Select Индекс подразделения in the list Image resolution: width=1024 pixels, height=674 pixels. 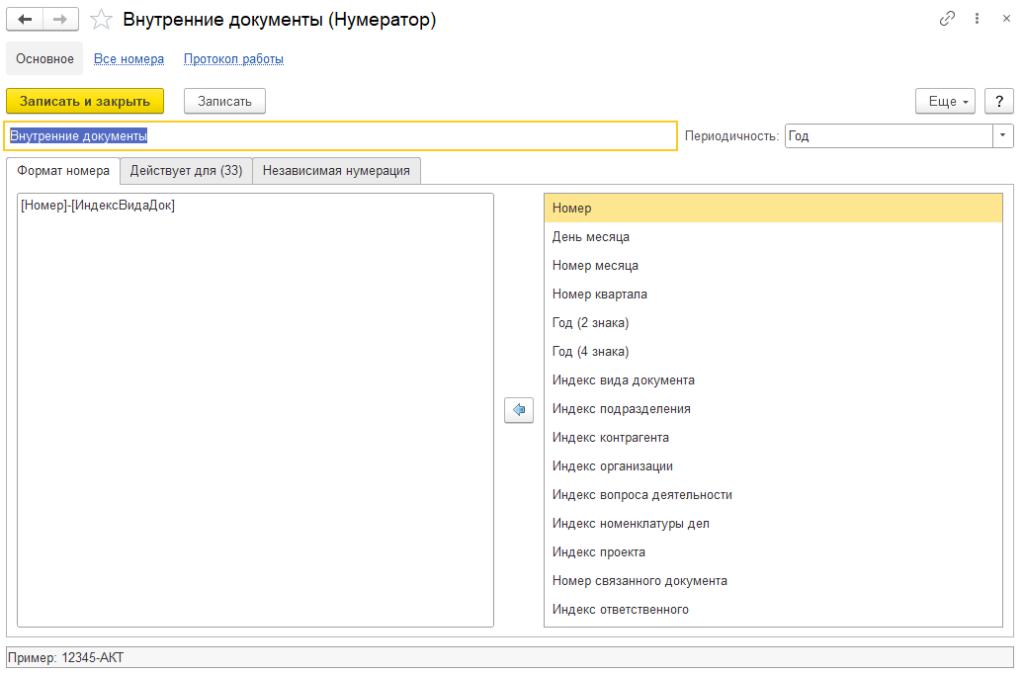[621, 409]
